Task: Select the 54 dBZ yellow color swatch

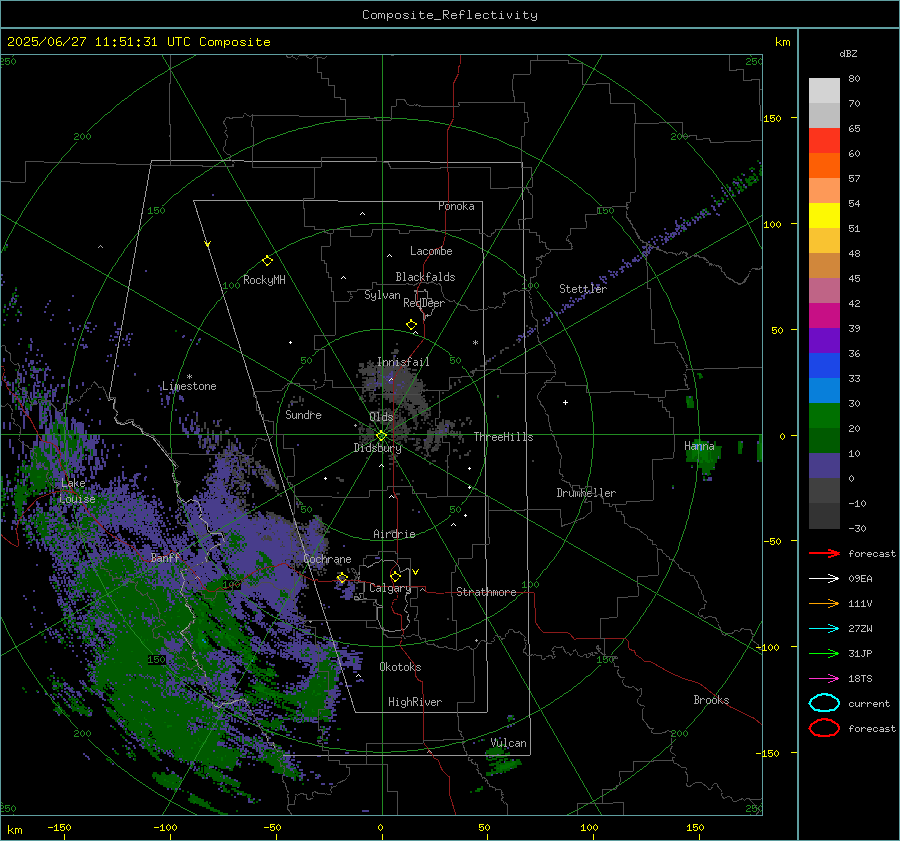Action: click(x=824, y=216)
